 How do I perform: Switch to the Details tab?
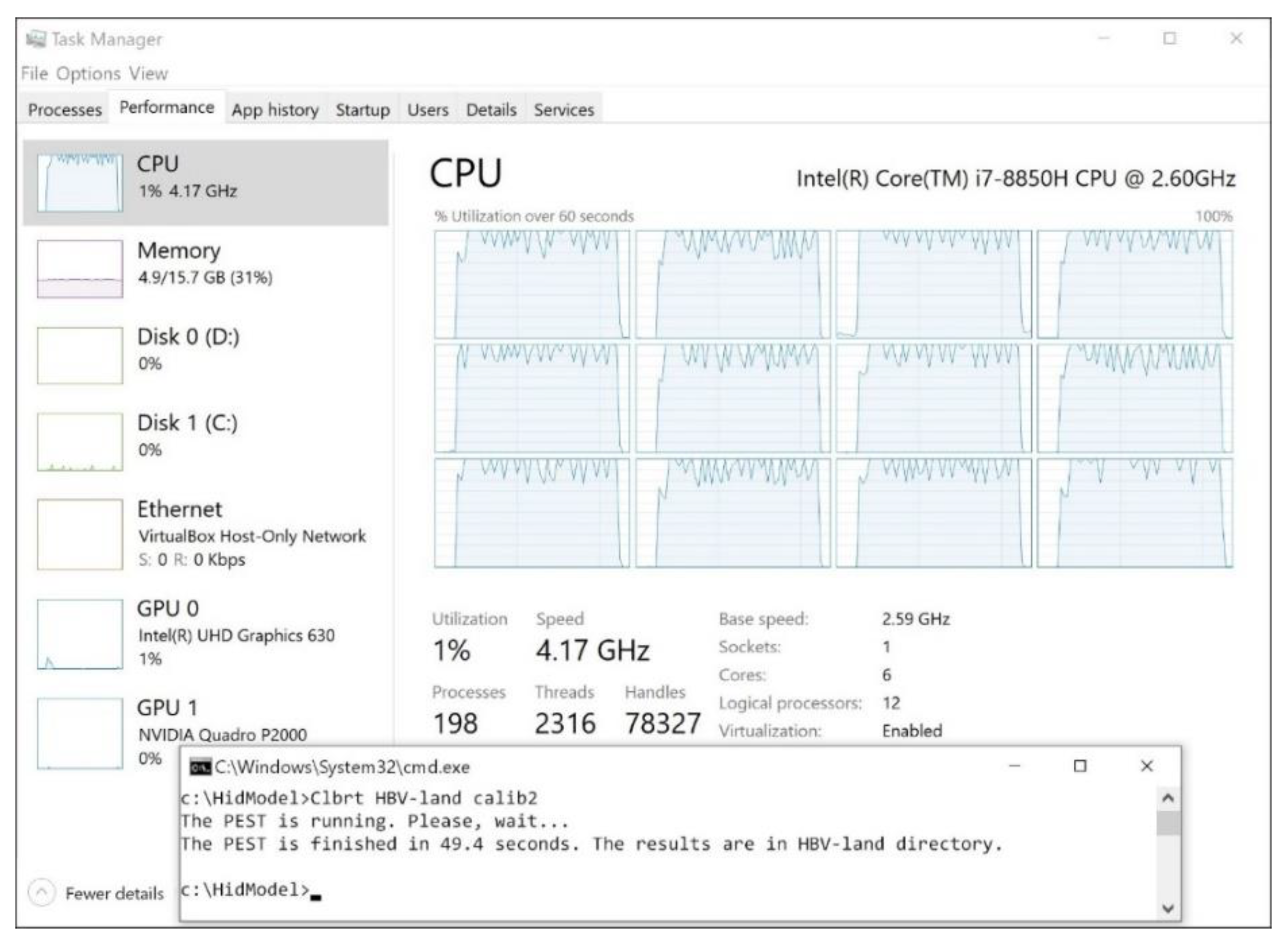tap(491, 109)
